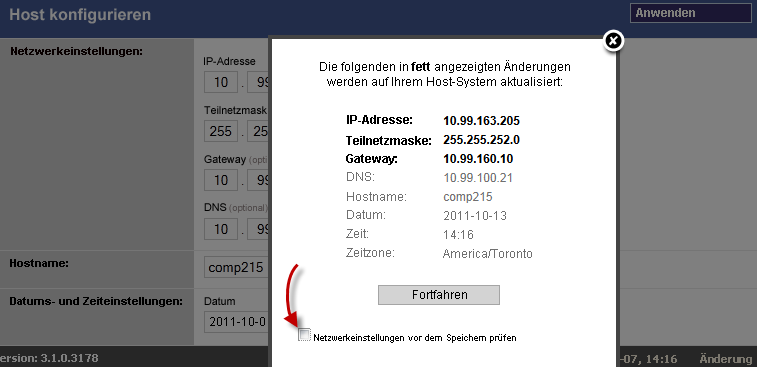
Task: Click the Hostname: section label in background form
Action: (x=39, y=264)
